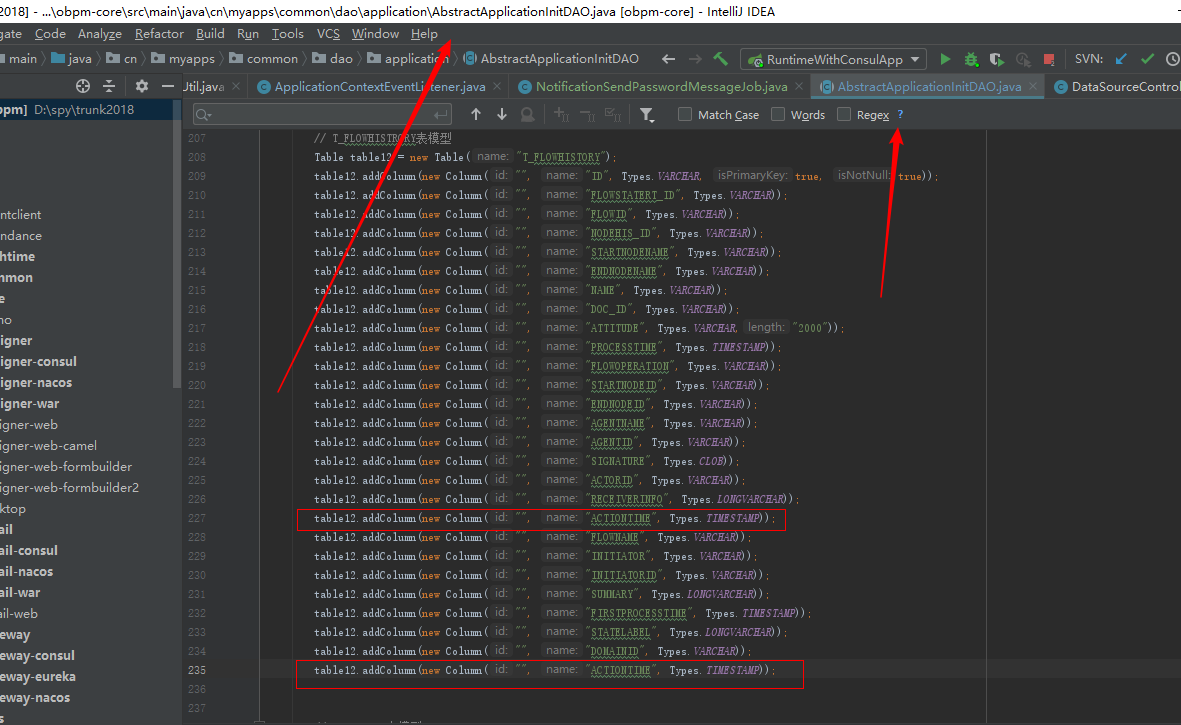Close the NotificationSendPasswordMessageJob.java tab
The width and height of the screenshot is (1181, 725).
point(799,87)
